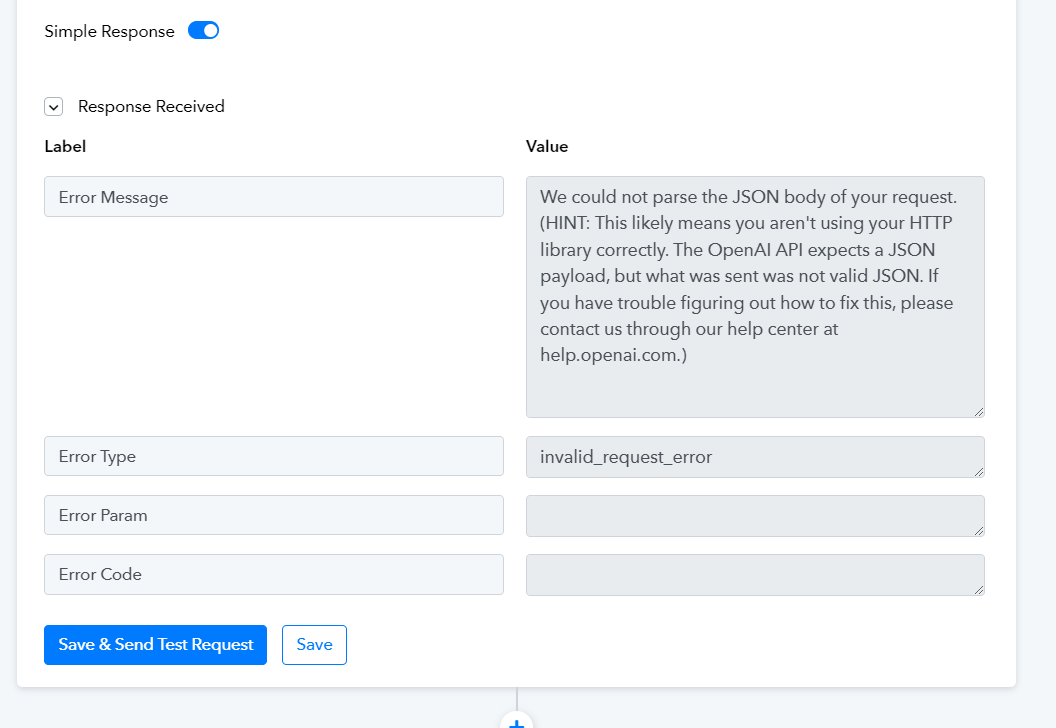Screen dimensions: 1056x728
Task: Click the error message value text area
Action: coord(755,297)
